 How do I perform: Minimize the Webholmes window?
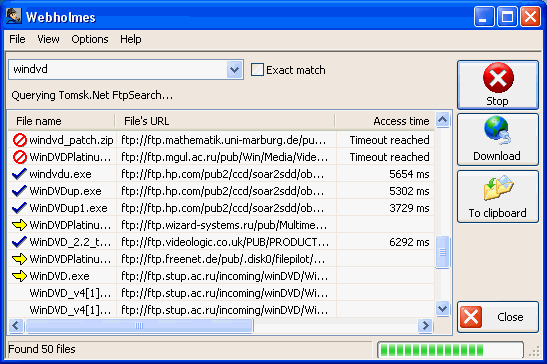click(x=484, y=16)
